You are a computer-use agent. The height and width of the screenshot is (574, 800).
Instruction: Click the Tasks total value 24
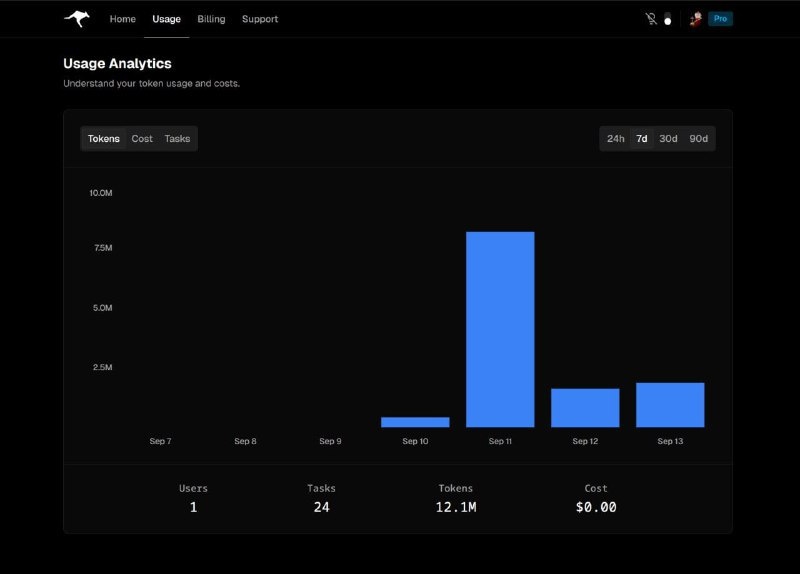[321, 507]
